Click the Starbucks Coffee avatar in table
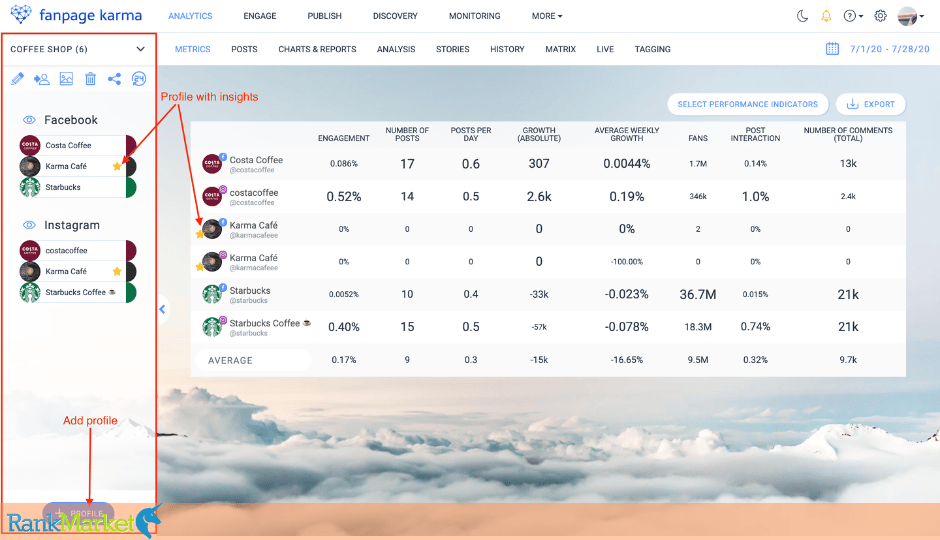 pos(212,327)
